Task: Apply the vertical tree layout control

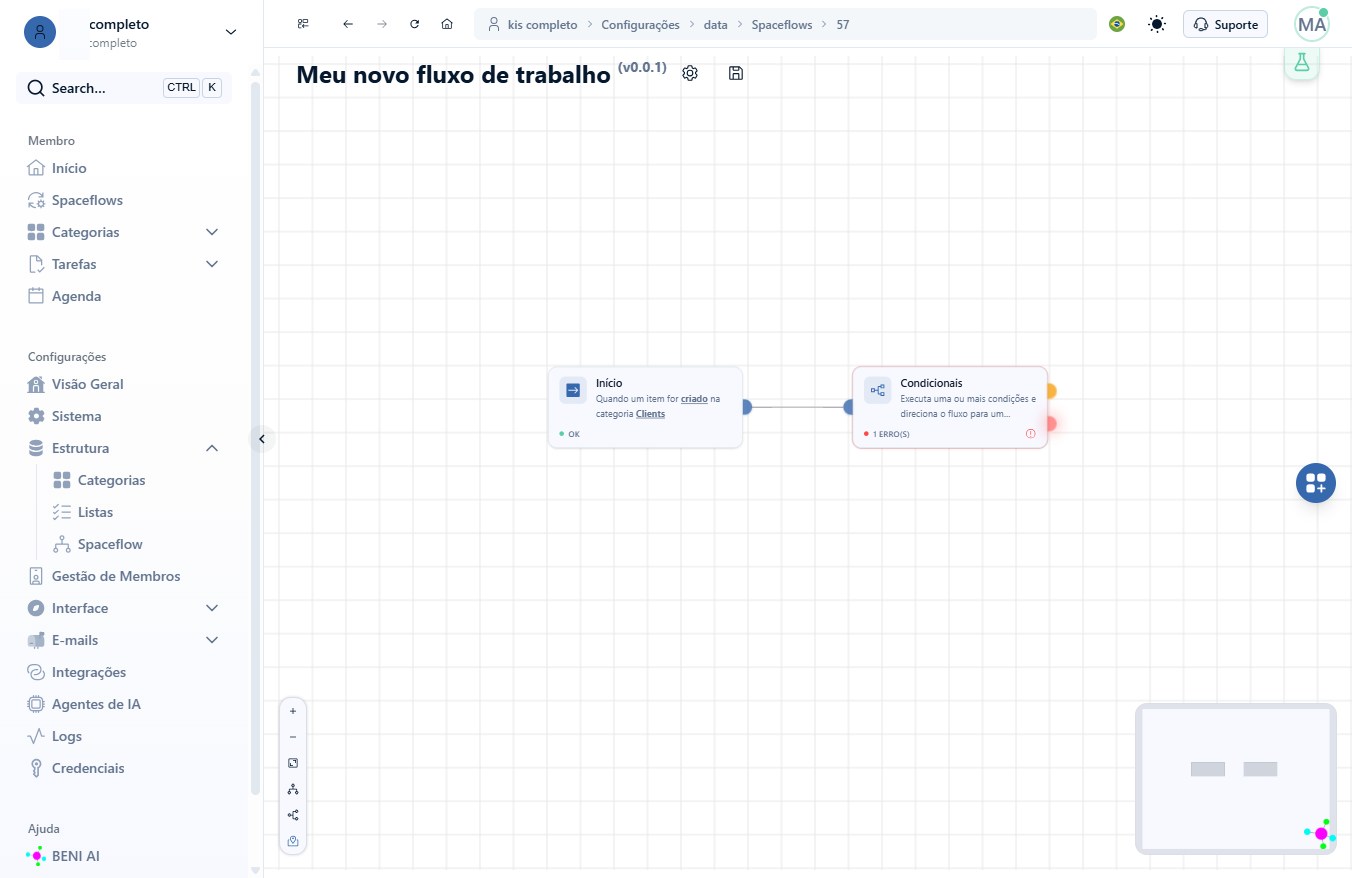Action: pos(293,789)
